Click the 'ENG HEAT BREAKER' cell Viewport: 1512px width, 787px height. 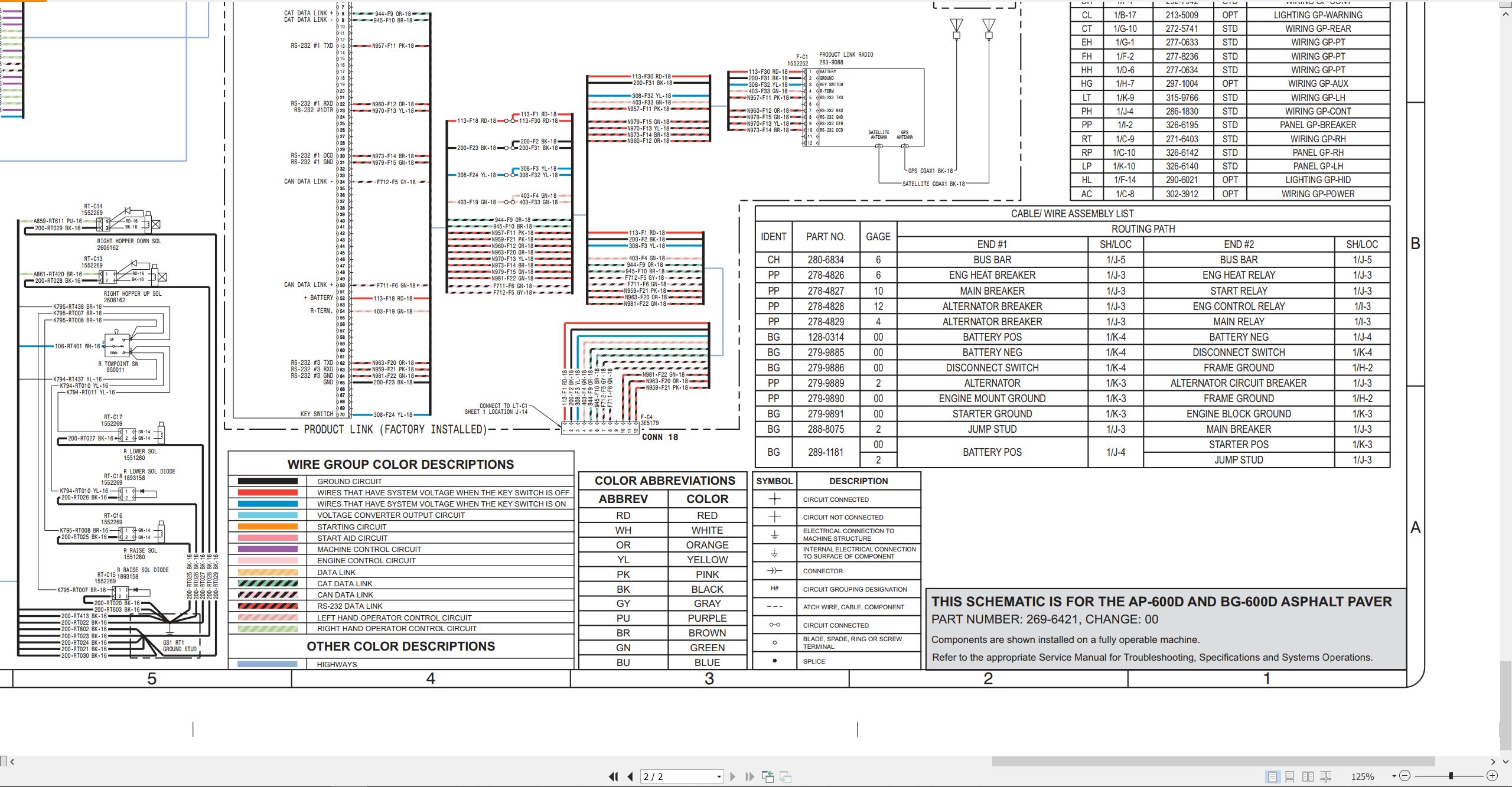click(x=992, y=275)
